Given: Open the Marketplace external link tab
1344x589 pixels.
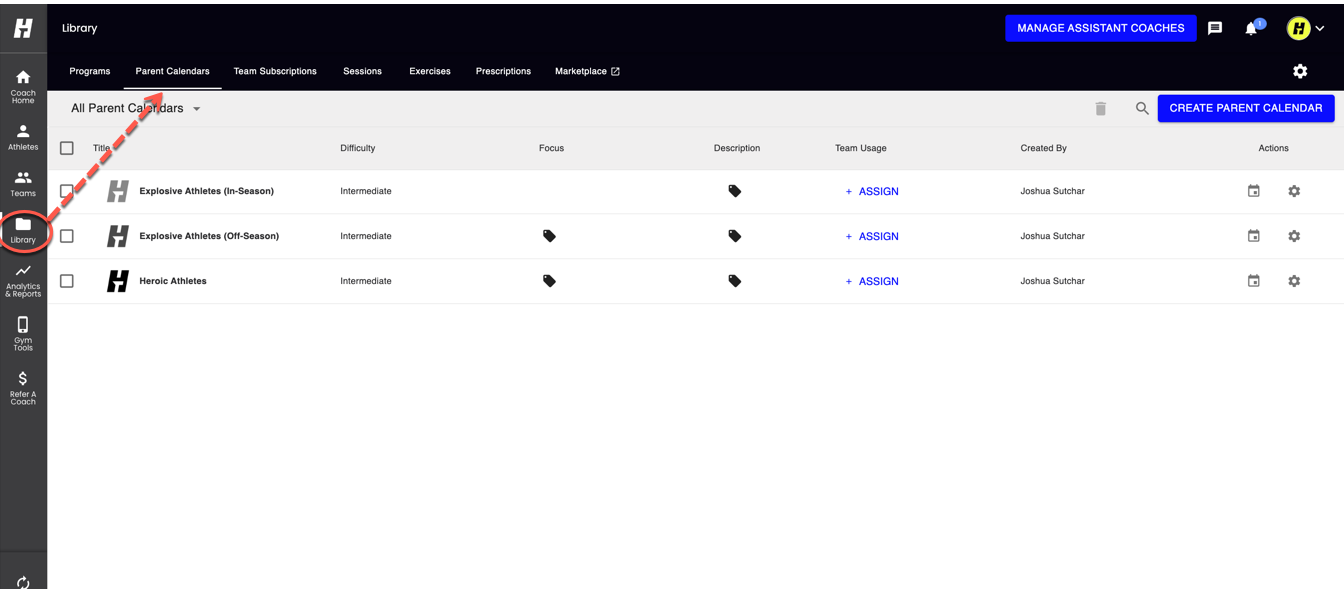Looking at the screenshot, I should pos(588,71).
